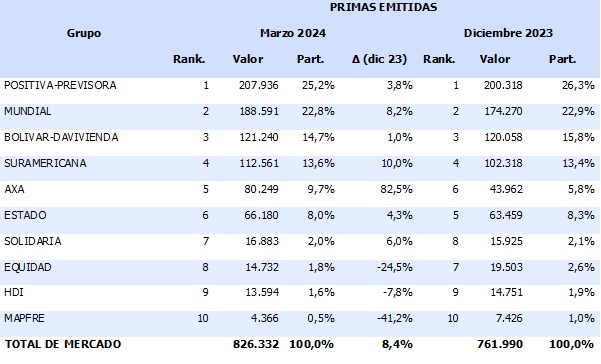Click the Marzo 2024 header
This screenshot has width=601, height=364.
click(x=293, y=33)
